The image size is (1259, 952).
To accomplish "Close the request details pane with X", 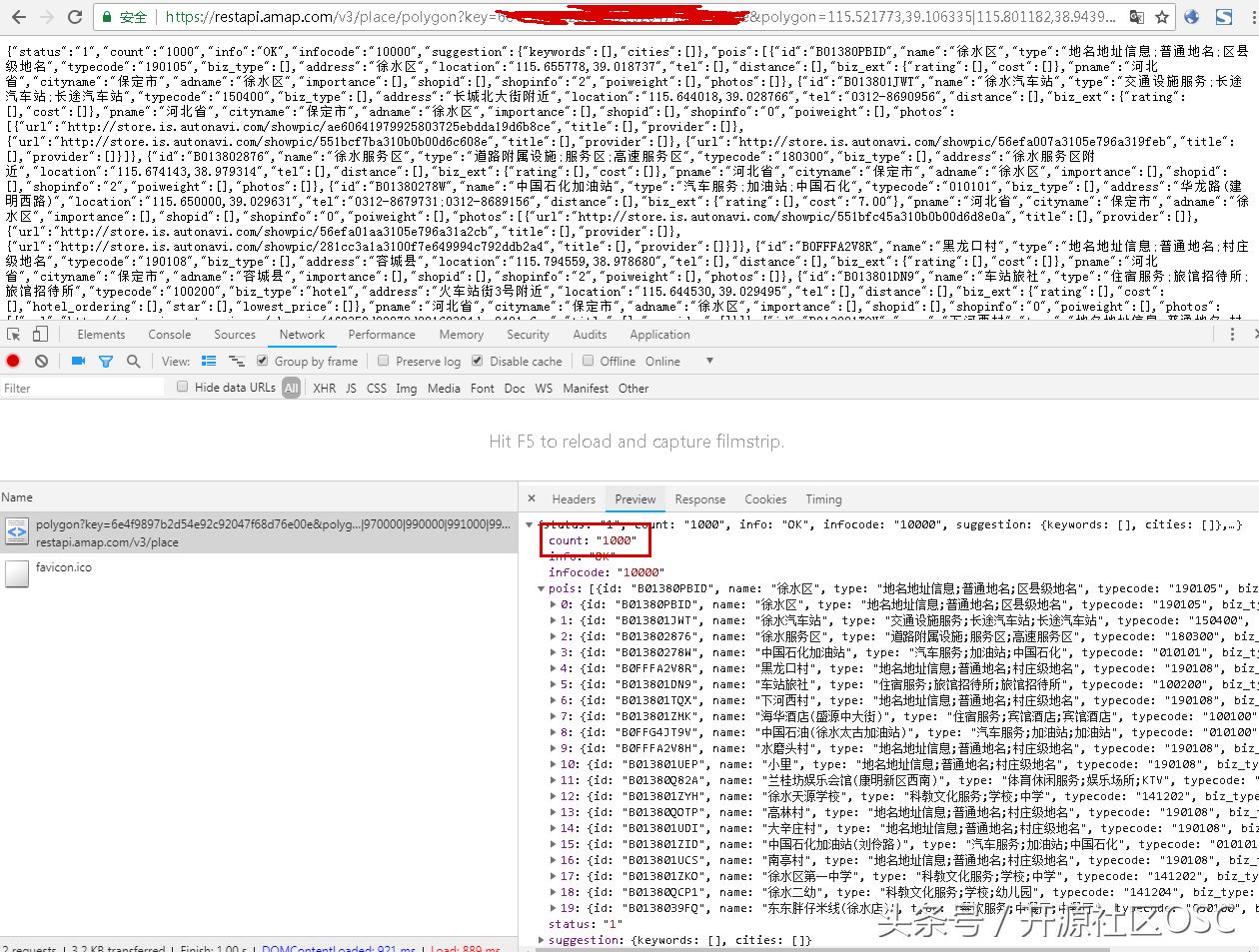I will coord(532,498).
